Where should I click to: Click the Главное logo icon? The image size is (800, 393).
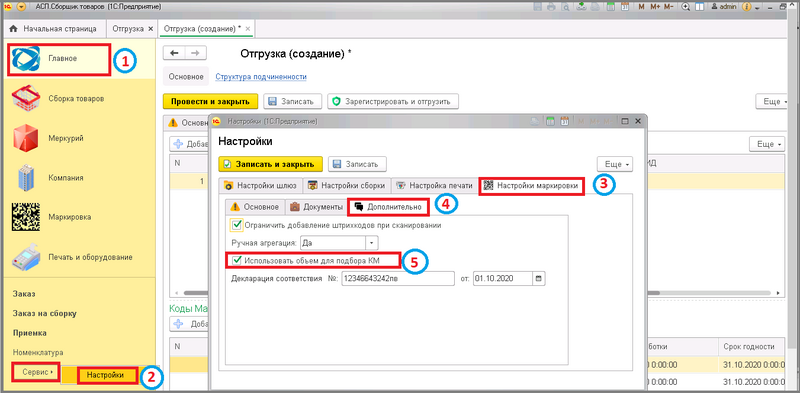point(26,59)
